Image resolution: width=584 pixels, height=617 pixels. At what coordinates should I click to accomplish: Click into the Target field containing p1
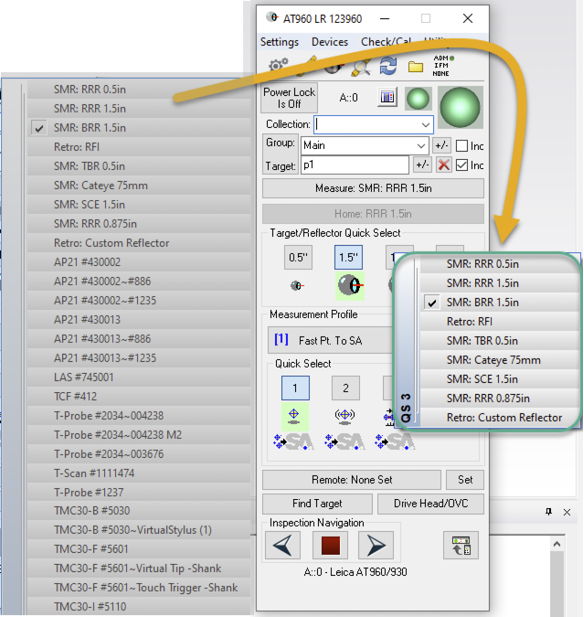[x=355, y=165]
